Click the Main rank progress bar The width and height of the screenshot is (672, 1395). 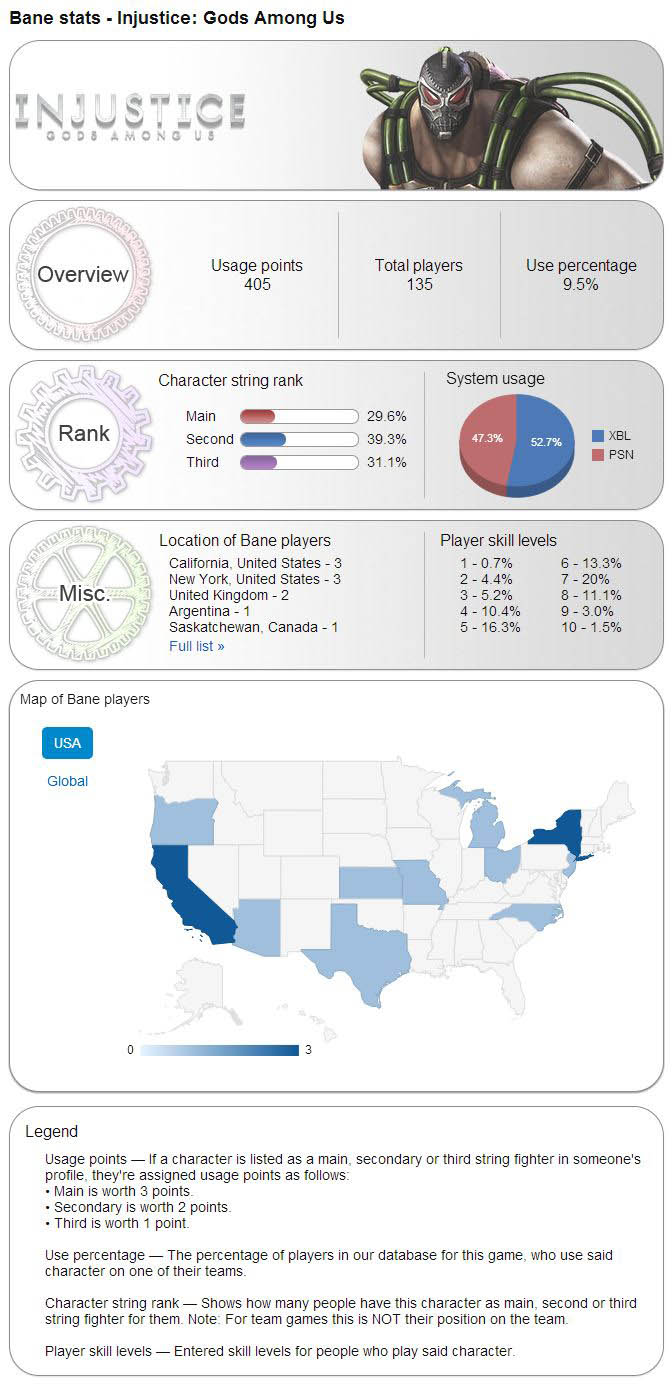coord(299,416)
